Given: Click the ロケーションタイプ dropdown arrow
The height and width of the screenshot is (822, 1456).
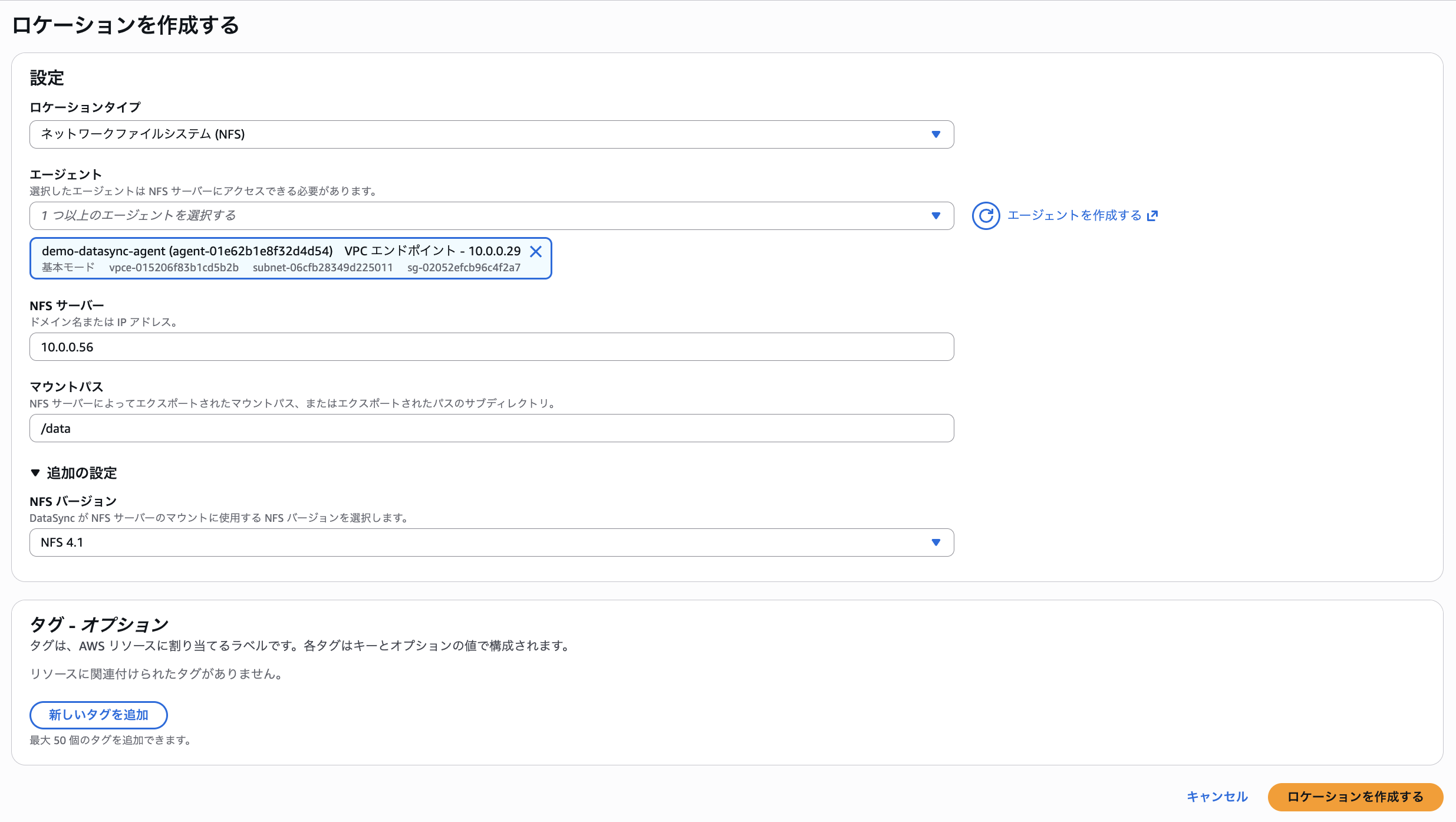Looking at the screenshot, I should [x=936, y=134].
